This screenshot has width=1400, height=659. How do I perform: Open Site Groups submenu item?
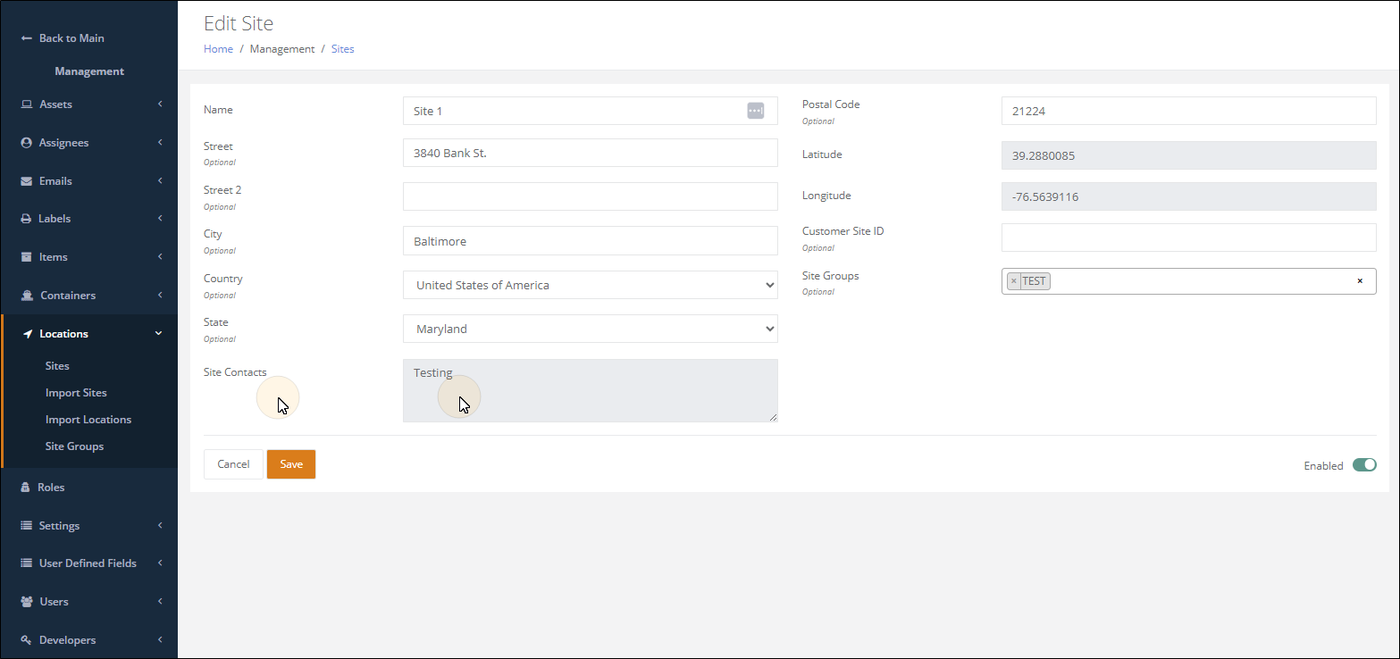(74, 446)
